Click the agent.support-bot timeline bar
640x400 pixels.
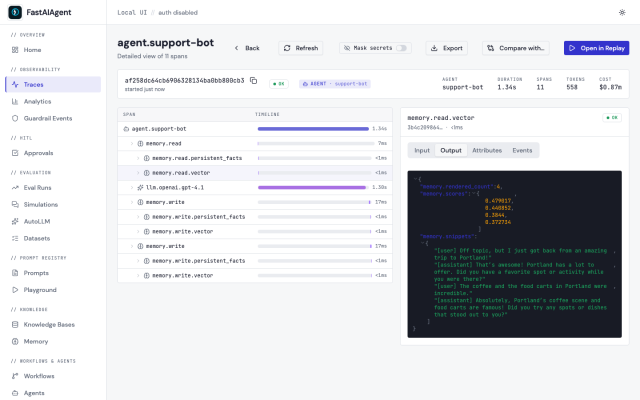(313, 129)
